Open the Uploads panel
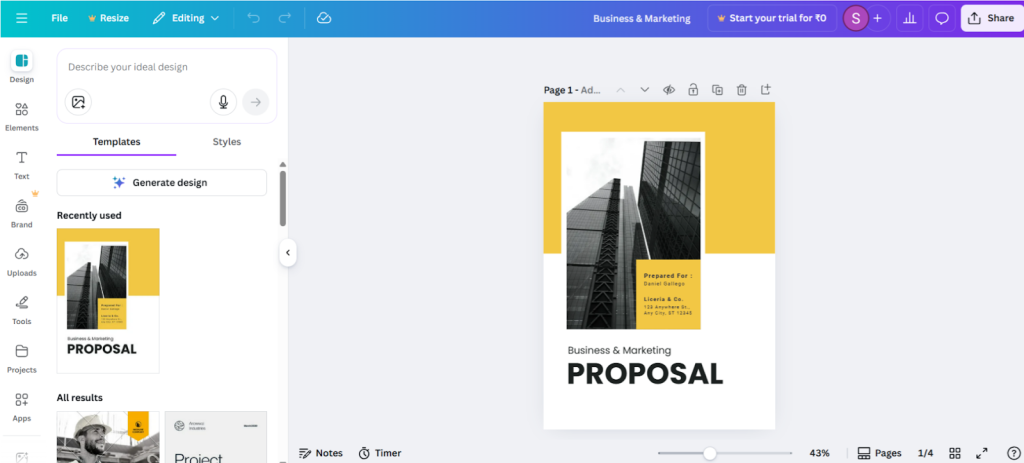This screenshot has width=1024, height=463. coord(21,260)
